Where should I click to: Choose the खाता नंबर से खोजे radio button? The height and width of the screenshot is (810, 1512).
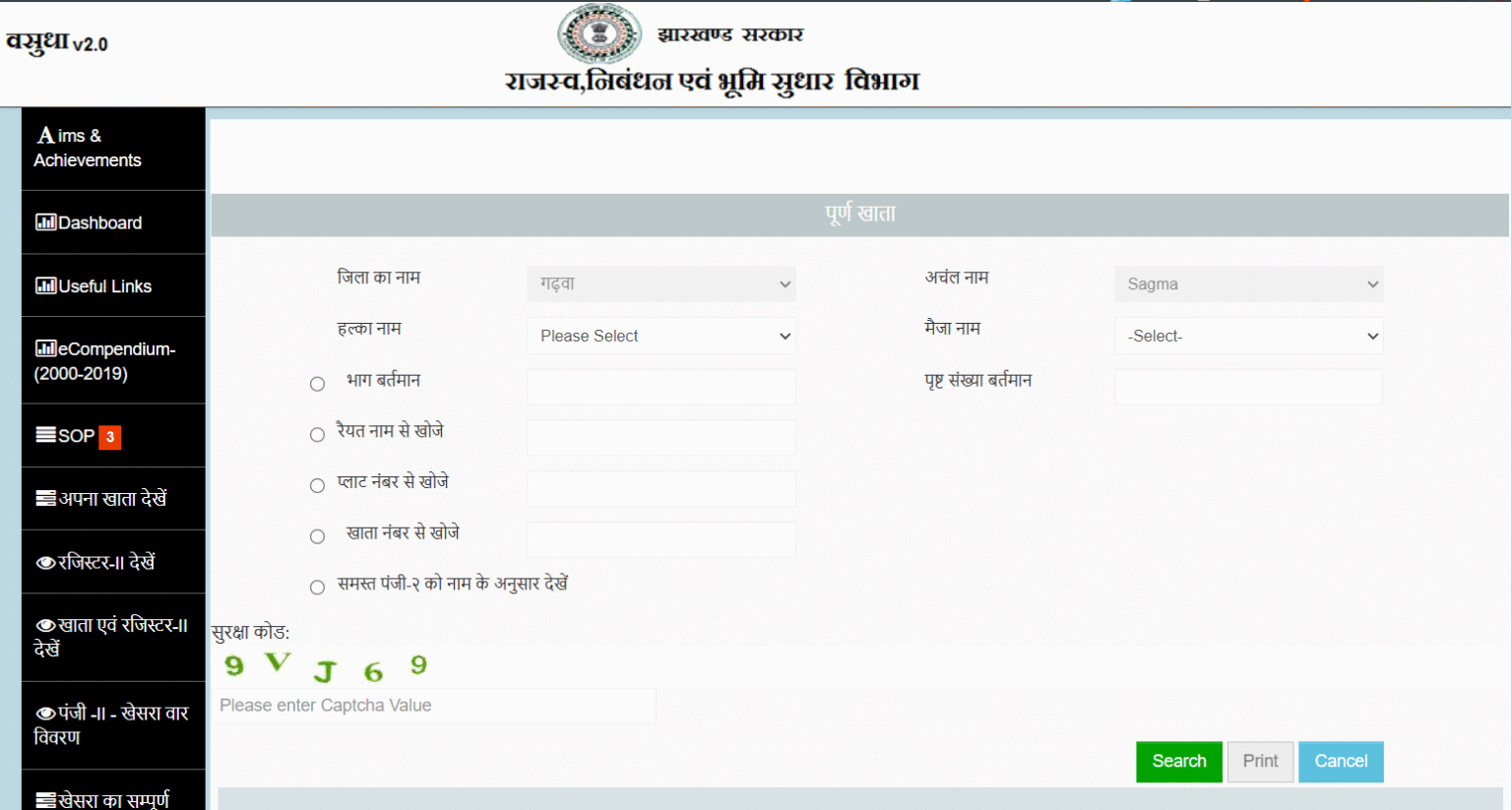(317, 536)
